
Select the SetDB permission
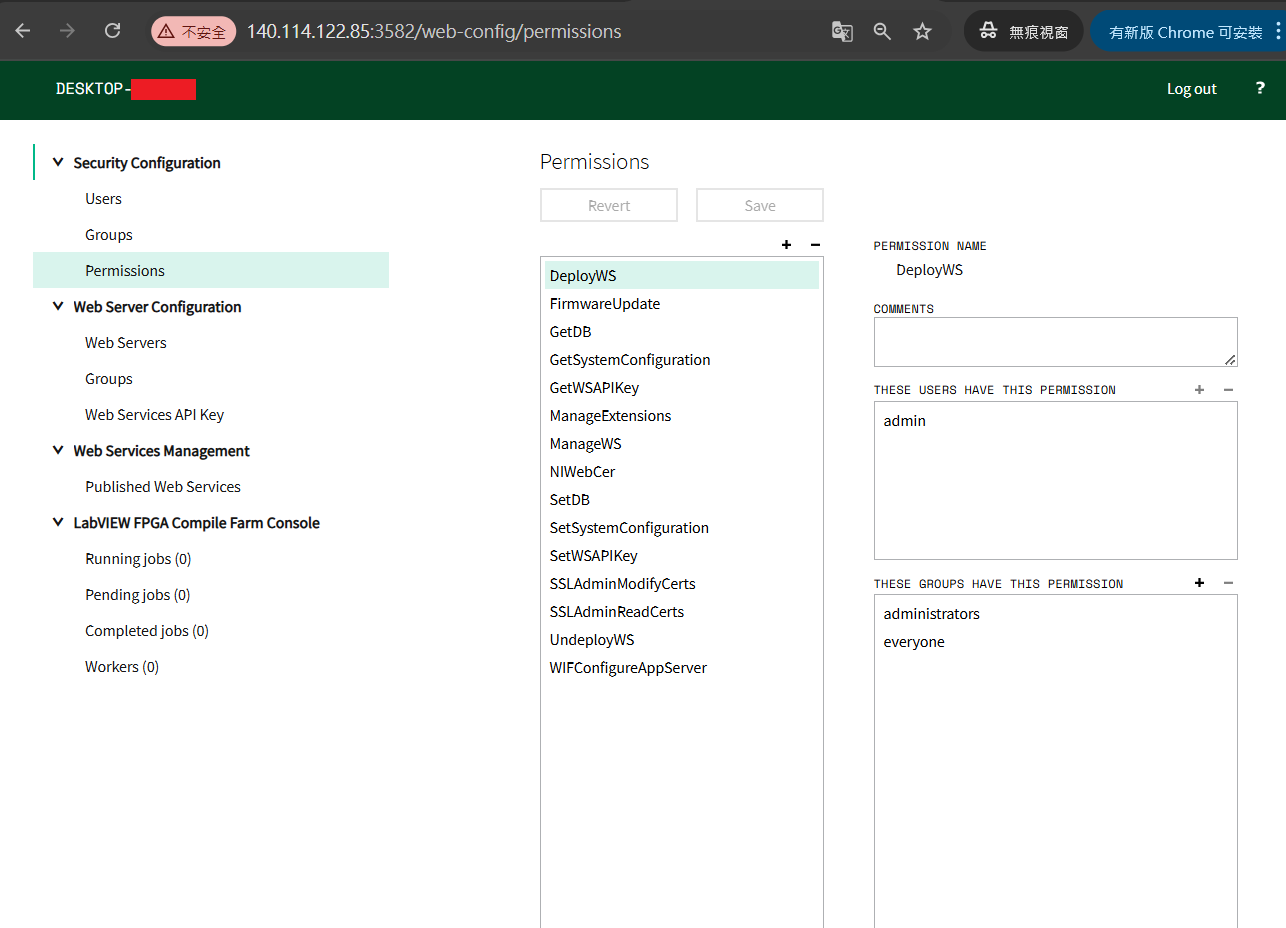pos(682,500)
